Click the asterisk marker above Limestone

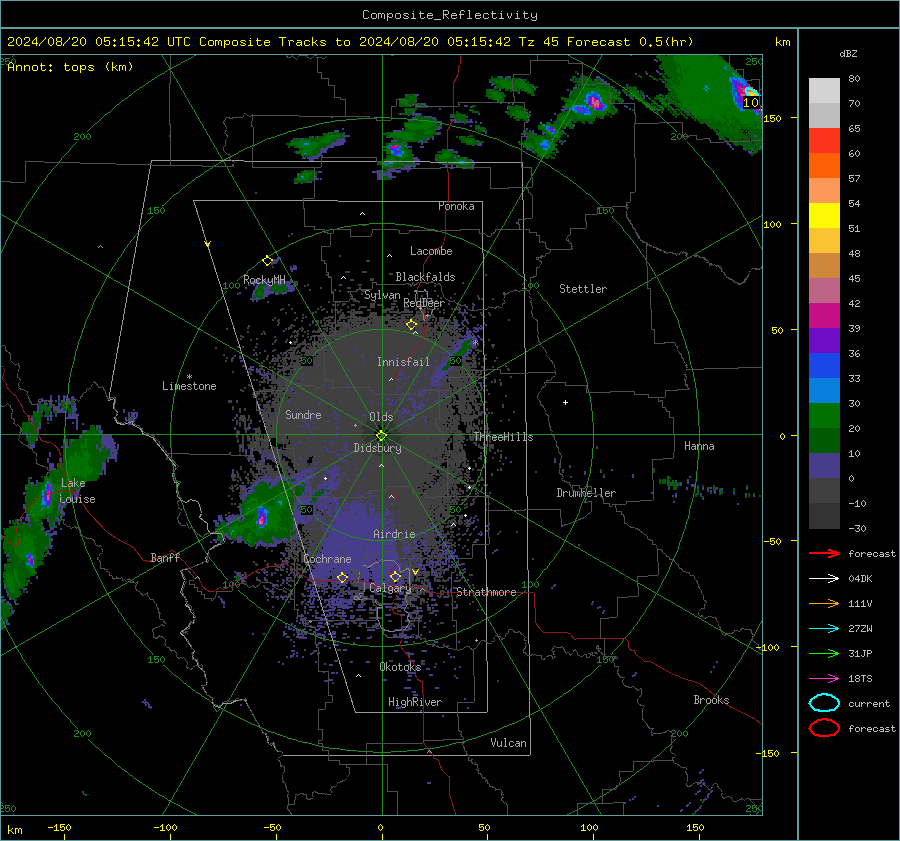[189, 377]
